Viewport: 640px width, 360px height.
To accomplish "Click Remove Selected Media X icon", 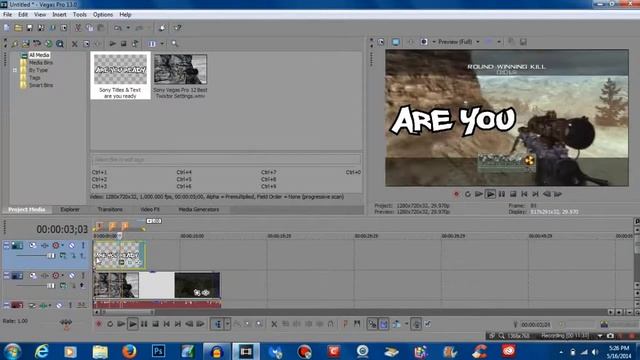I will 74,44.
